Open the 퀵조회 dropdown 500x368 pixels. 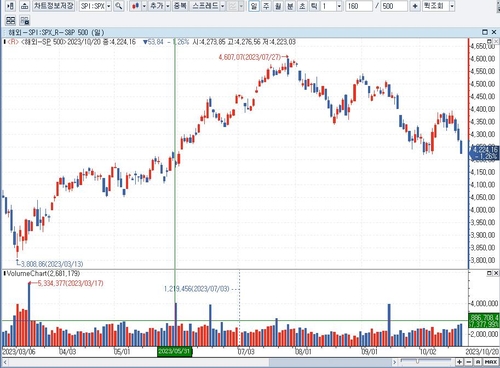point(452,6)
